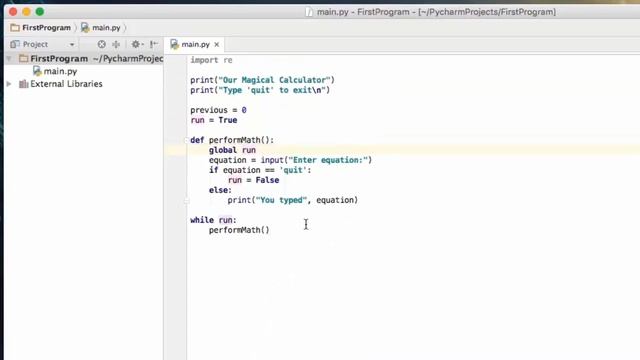Click the 'You typed' print line

click(x=293, y=200)
